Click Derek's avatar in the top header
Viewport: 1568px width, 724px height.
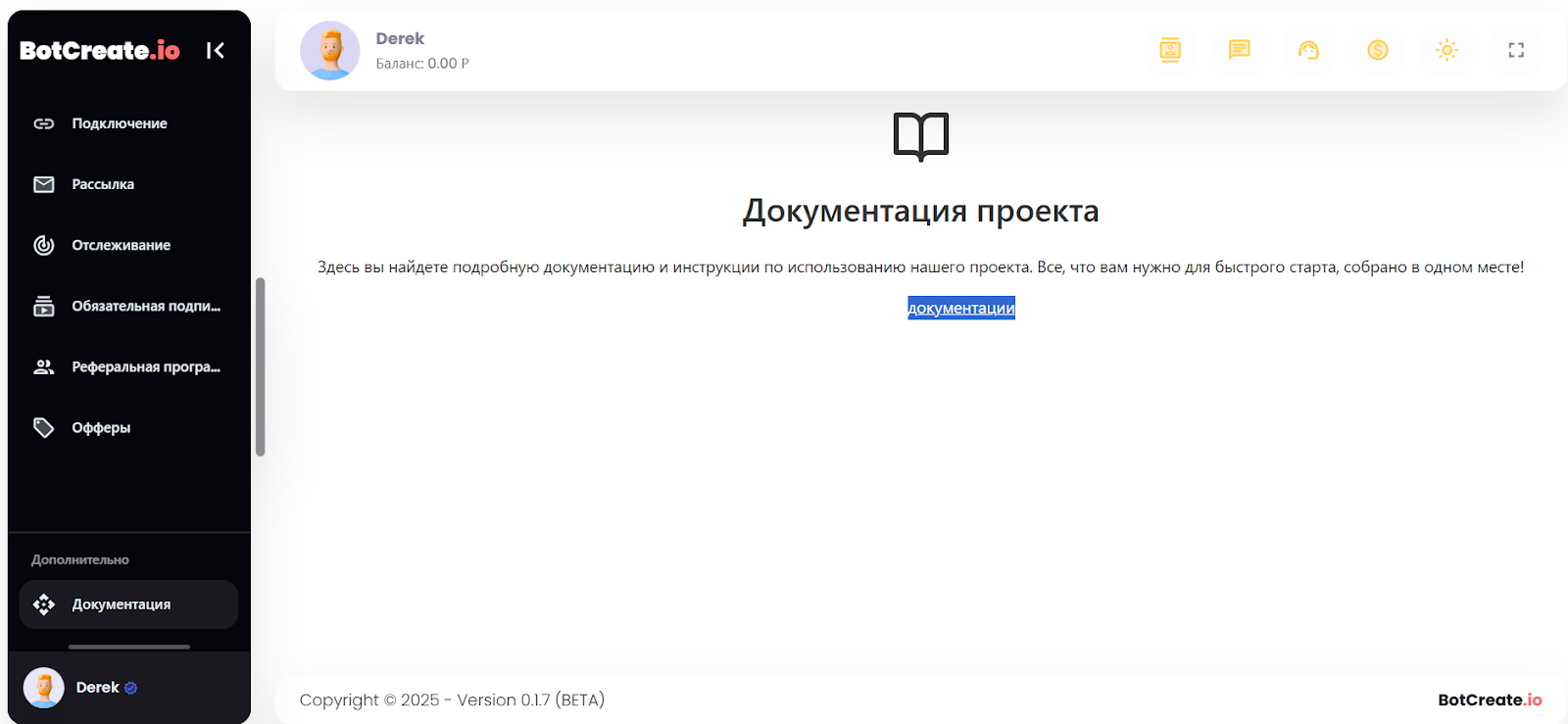click(x=330, y=51)
